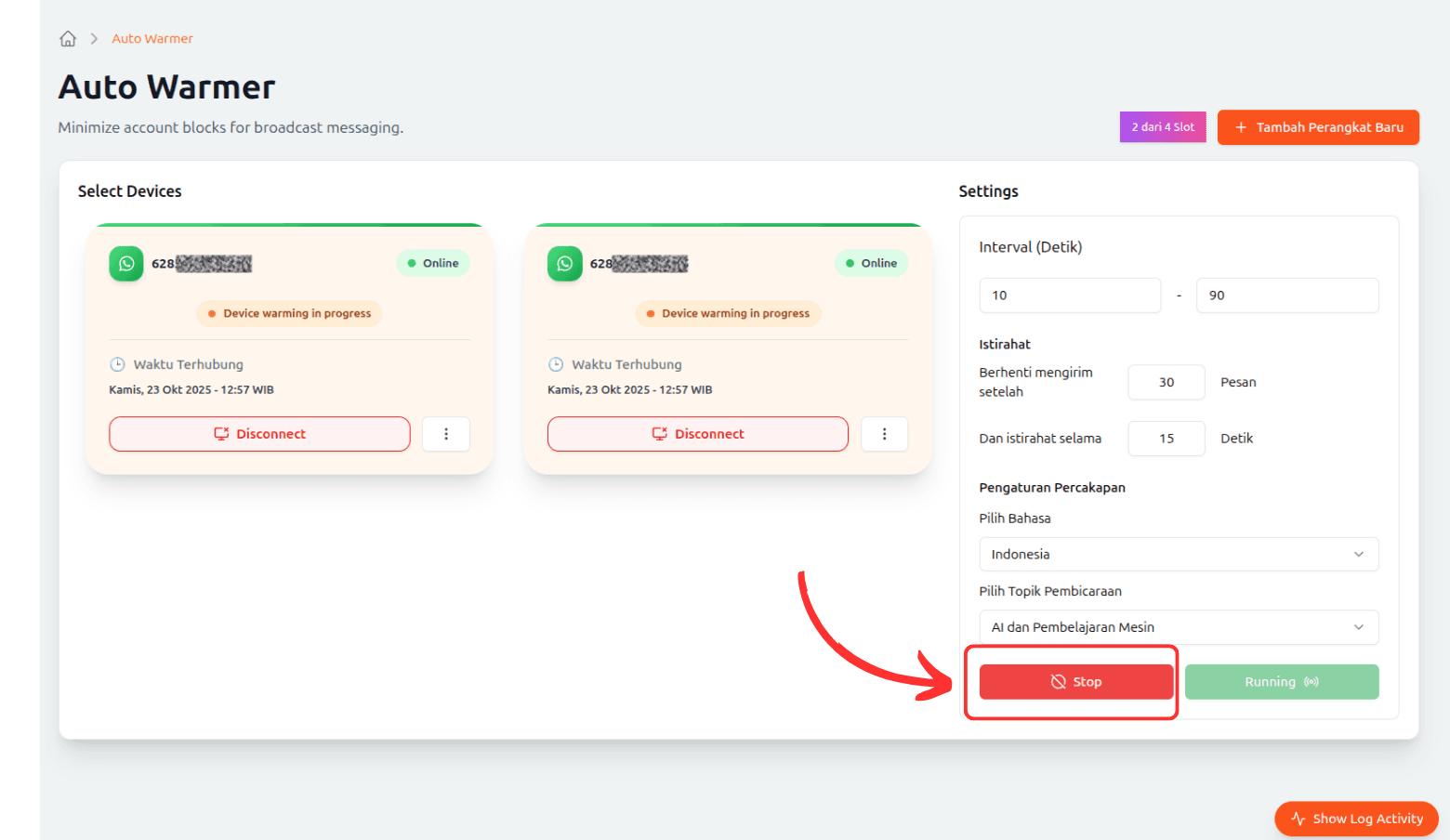Disconnect the second WhatsApp device
The image size is (1450, 840).
(x=697, y=434)
